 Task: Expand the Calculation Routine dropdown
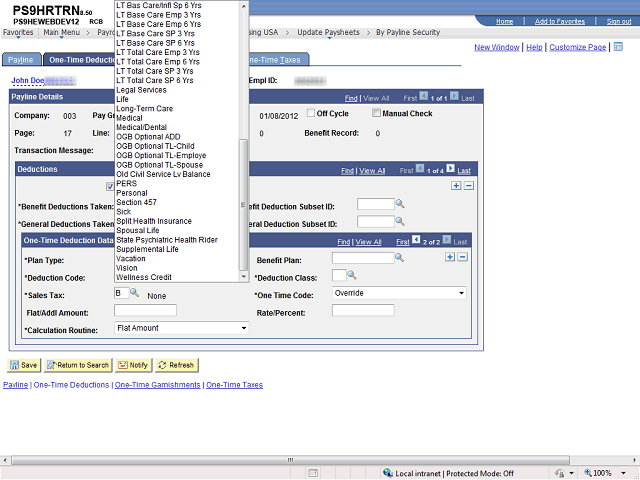pyautogui.click(x=243, y=327)
